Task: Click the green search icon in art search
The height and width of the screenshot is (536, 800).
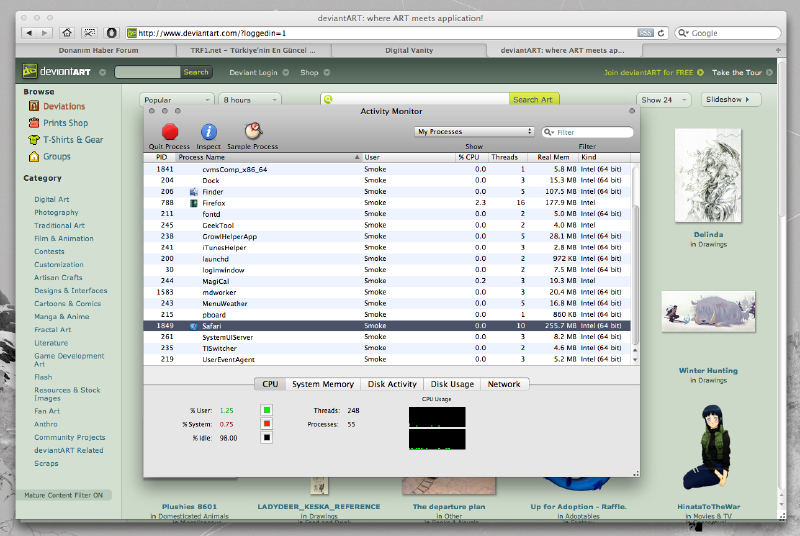Action: [x=328, y=99]
